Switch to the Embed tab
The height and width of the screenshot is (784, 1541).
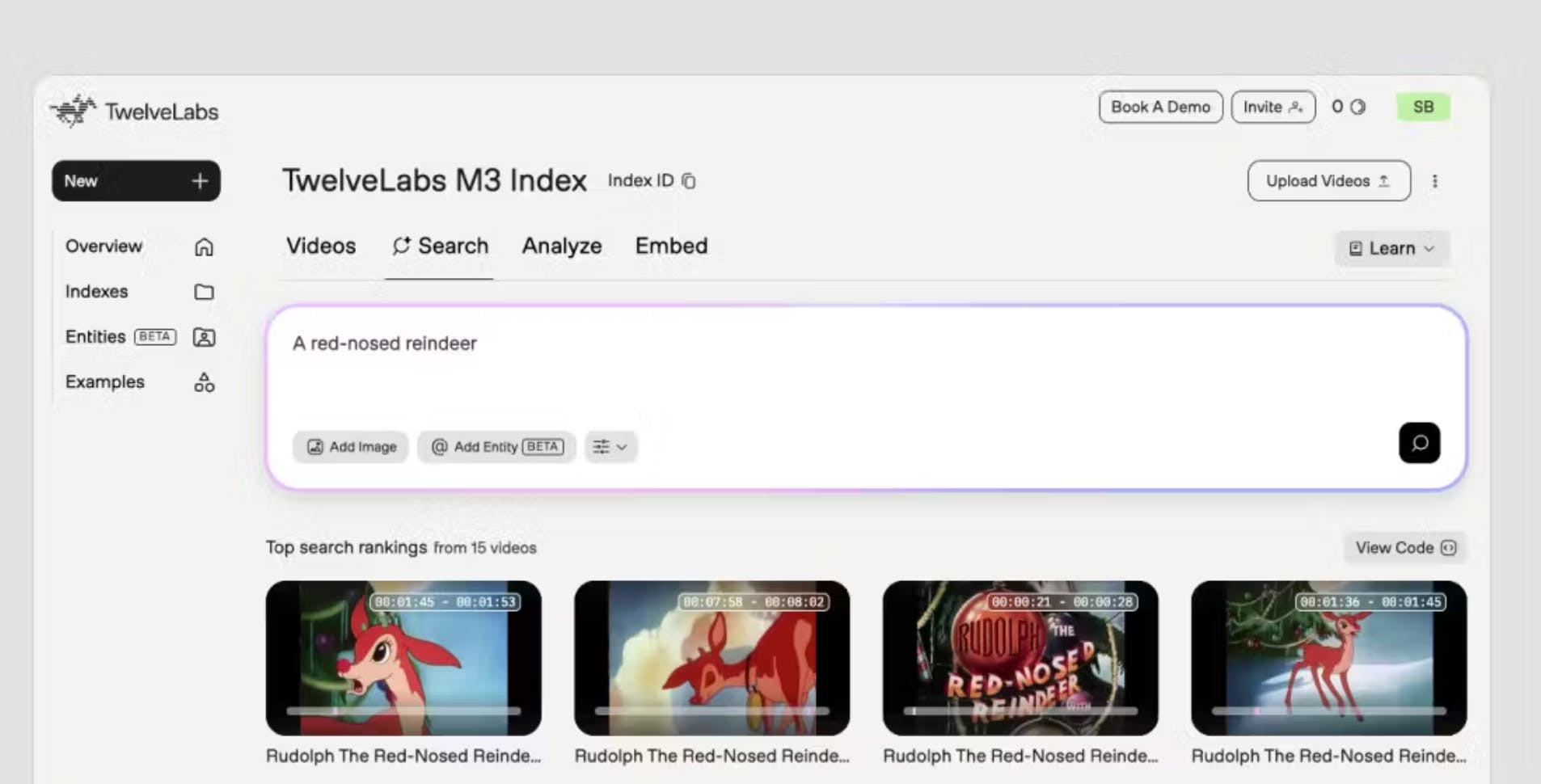(671, 246)
